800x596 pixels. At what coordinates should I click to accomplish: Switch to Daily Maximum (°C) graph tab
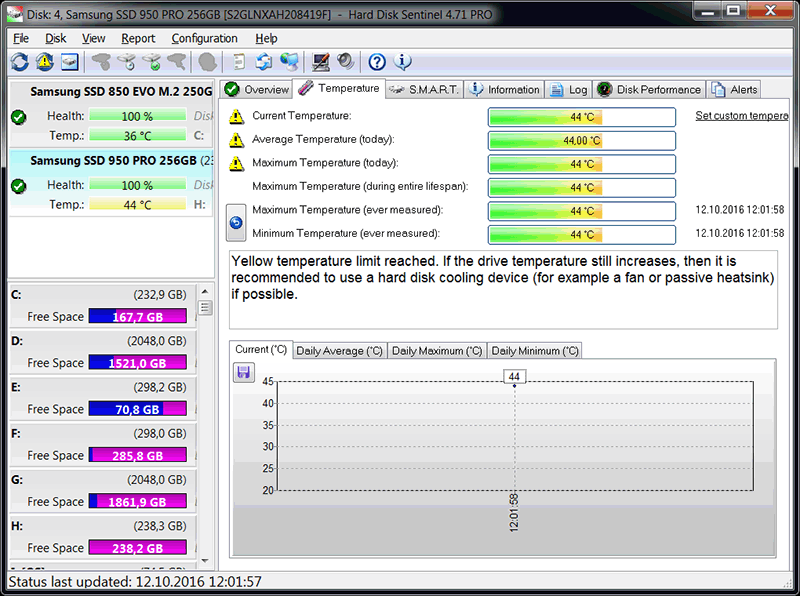click(437, 351)
